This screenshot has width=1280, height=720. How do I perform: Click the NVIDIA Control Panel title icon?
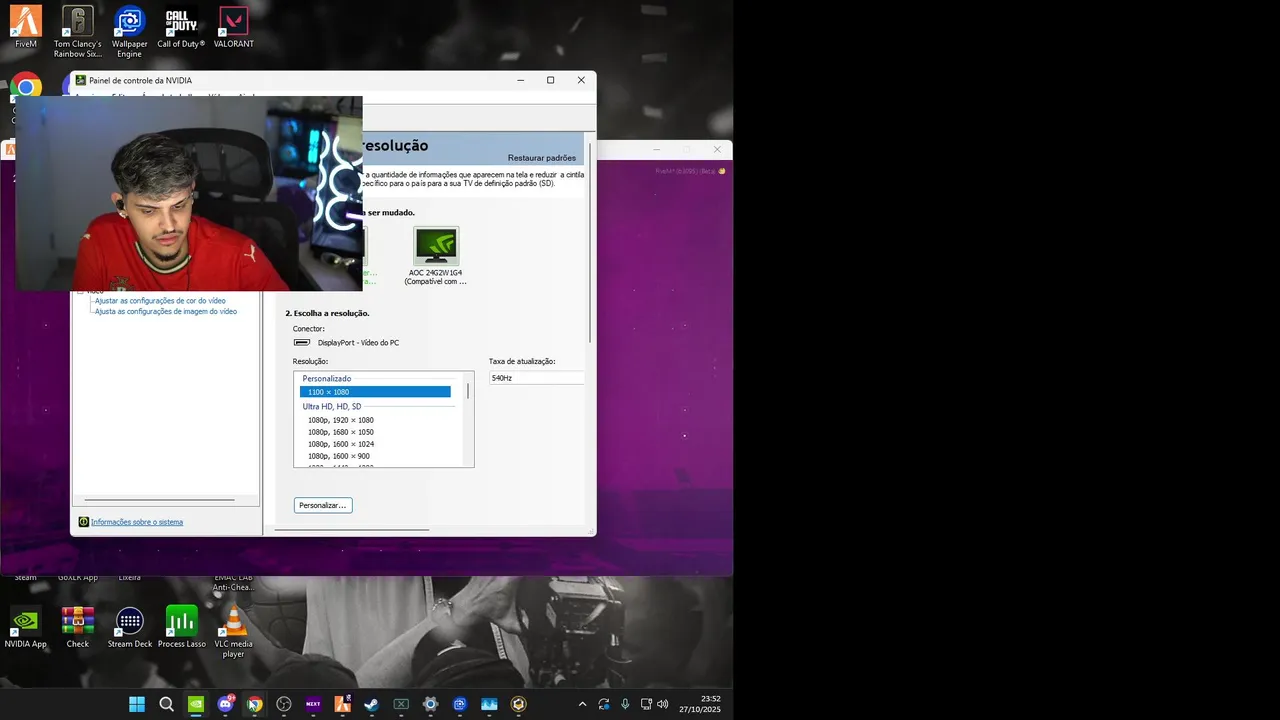point(81,80)
